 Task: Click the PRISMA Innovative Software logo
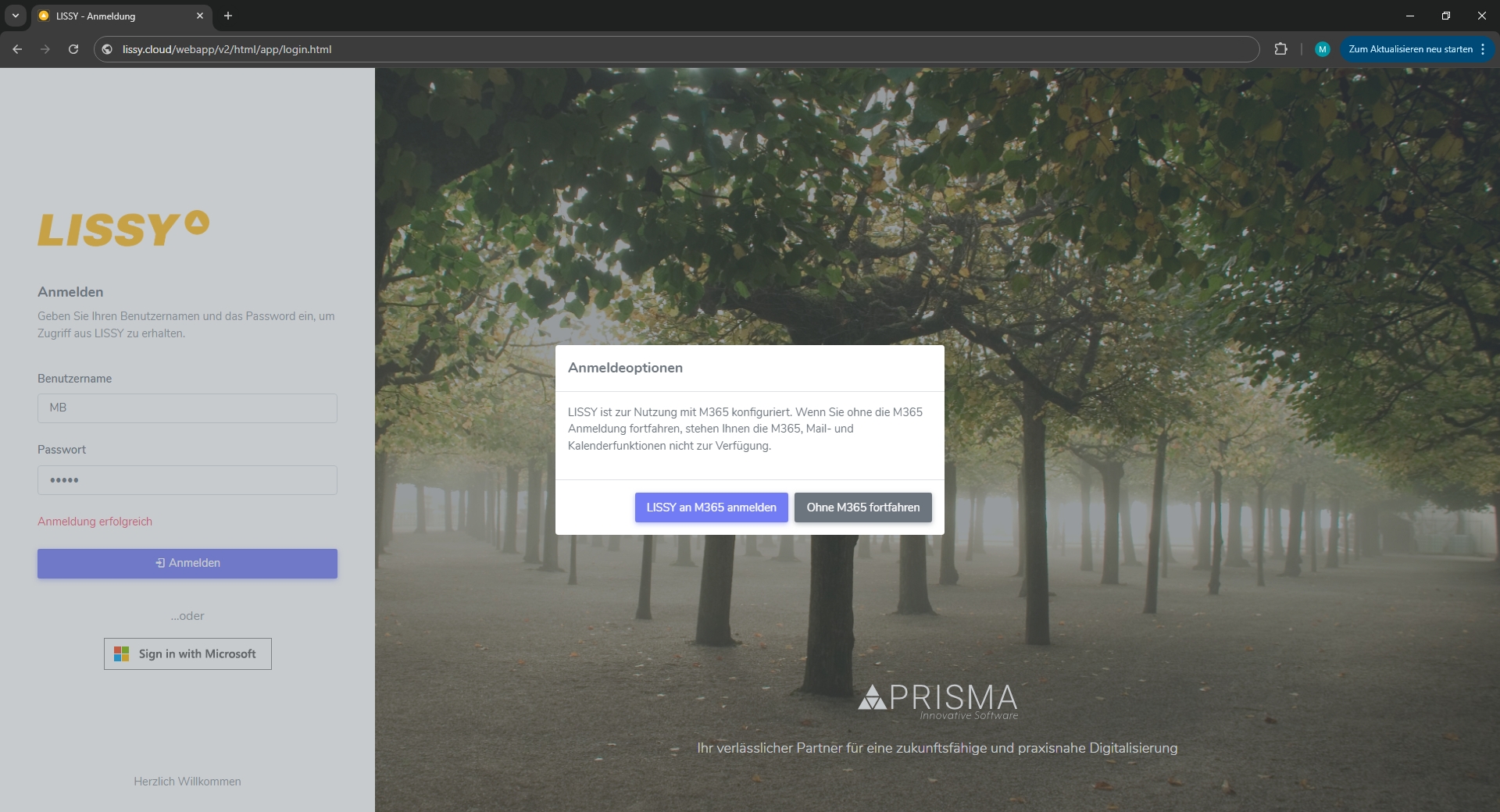coord(937,702)
